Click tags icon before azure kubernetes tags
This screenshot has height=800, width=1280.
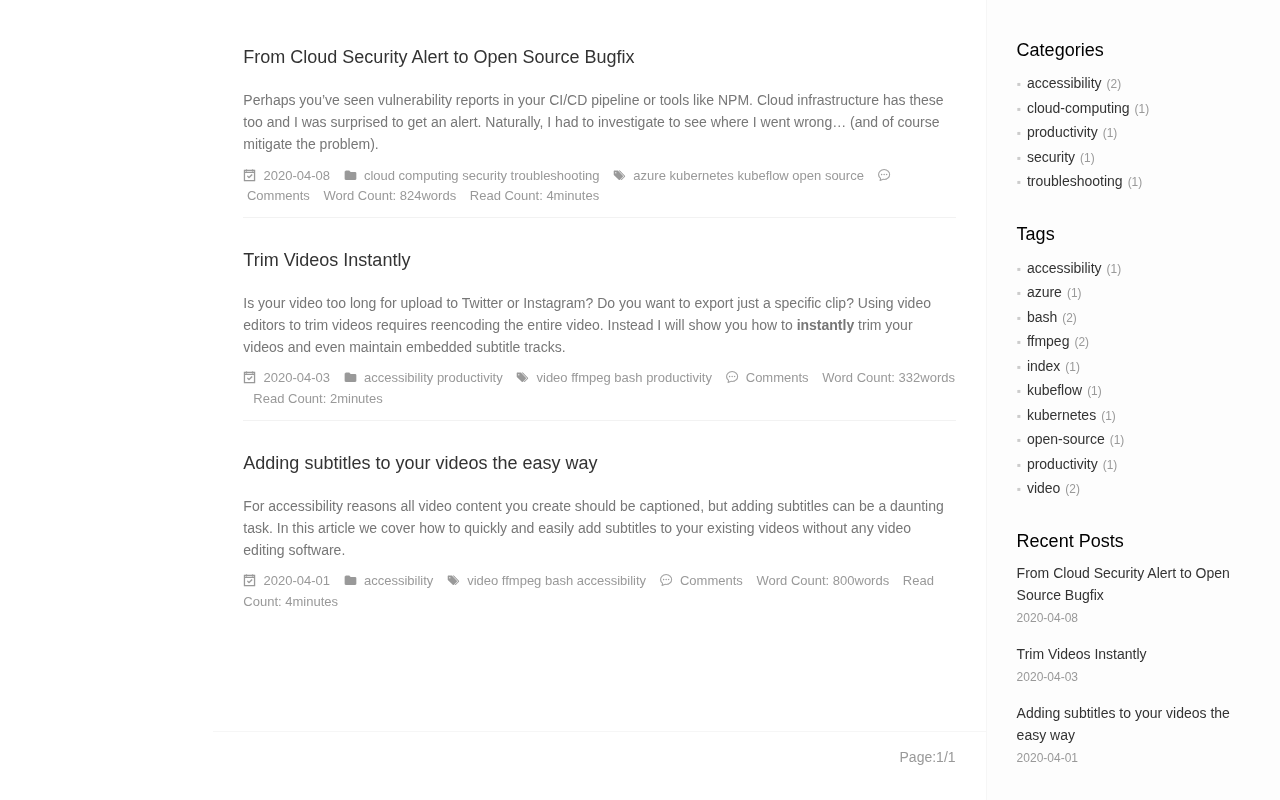pos(619,176)
